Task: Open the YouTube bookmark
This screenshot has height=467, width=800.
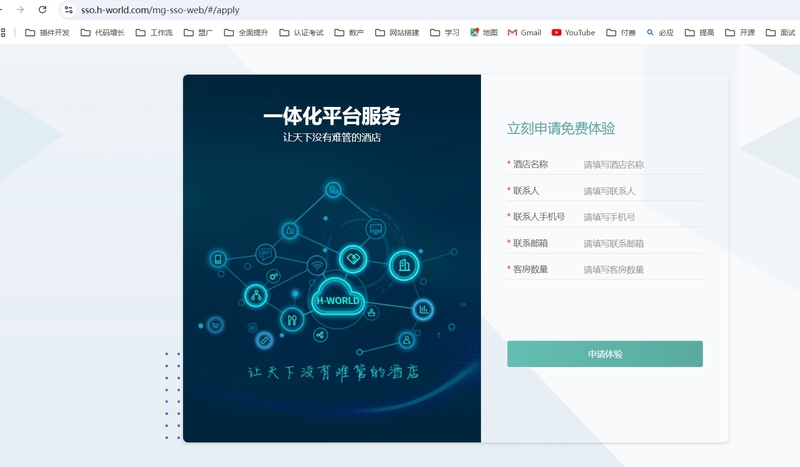Action: pos(573,33)
